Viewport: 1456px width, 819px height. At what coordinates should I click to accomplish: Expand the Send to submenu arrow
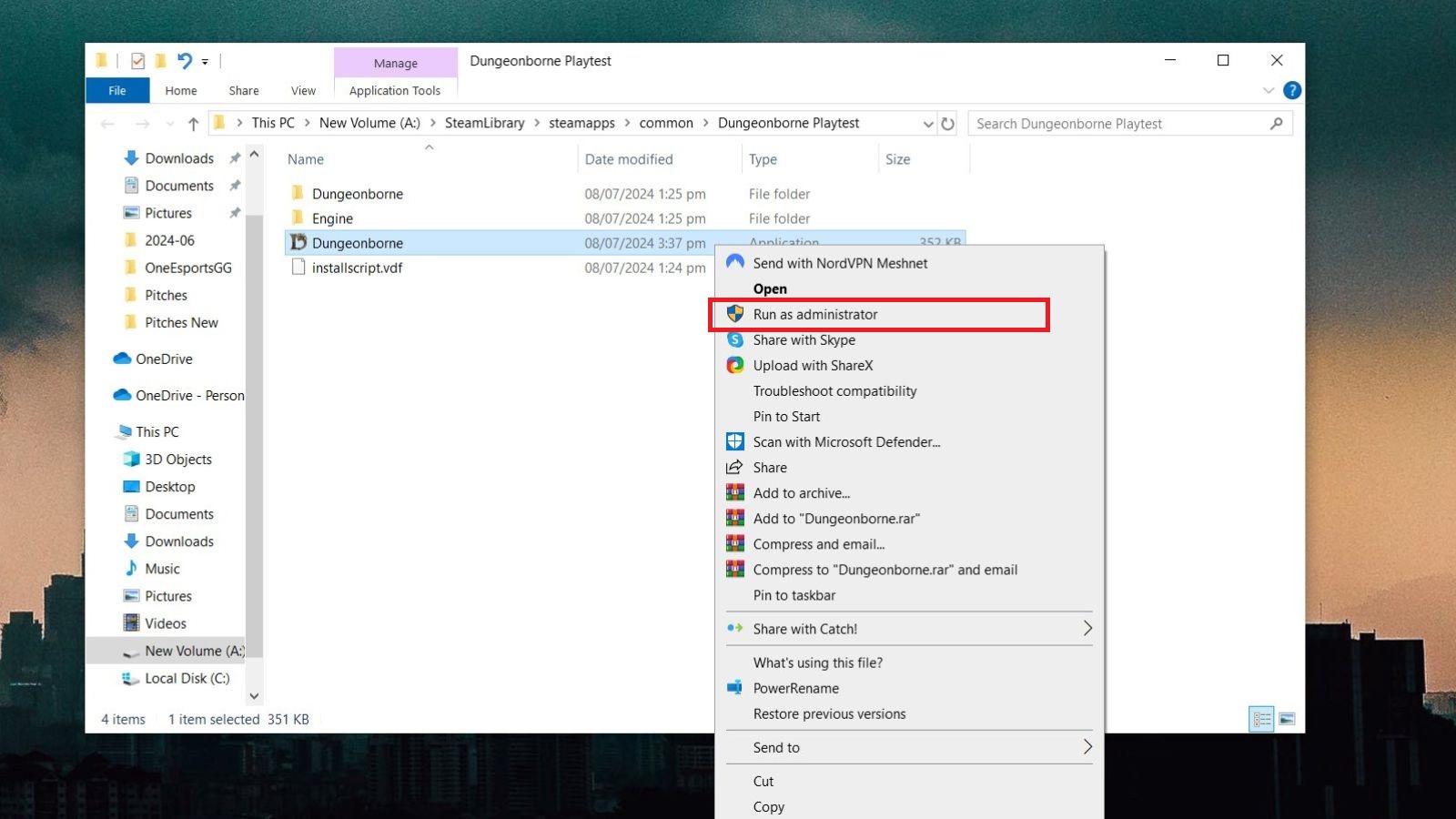(x=1087, y=747)
